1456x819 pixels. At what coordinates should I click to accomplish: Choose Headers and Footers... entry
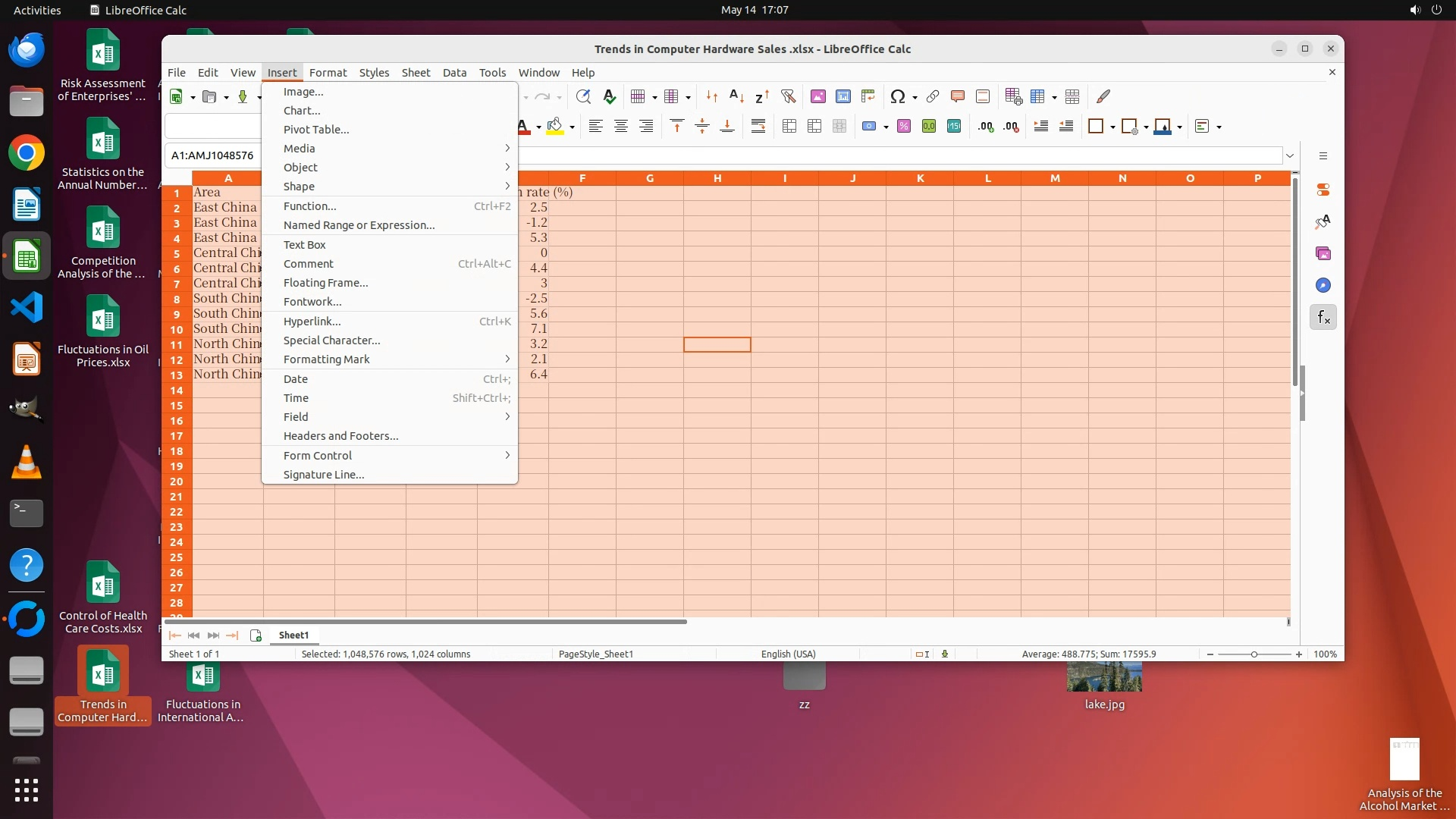340,436
